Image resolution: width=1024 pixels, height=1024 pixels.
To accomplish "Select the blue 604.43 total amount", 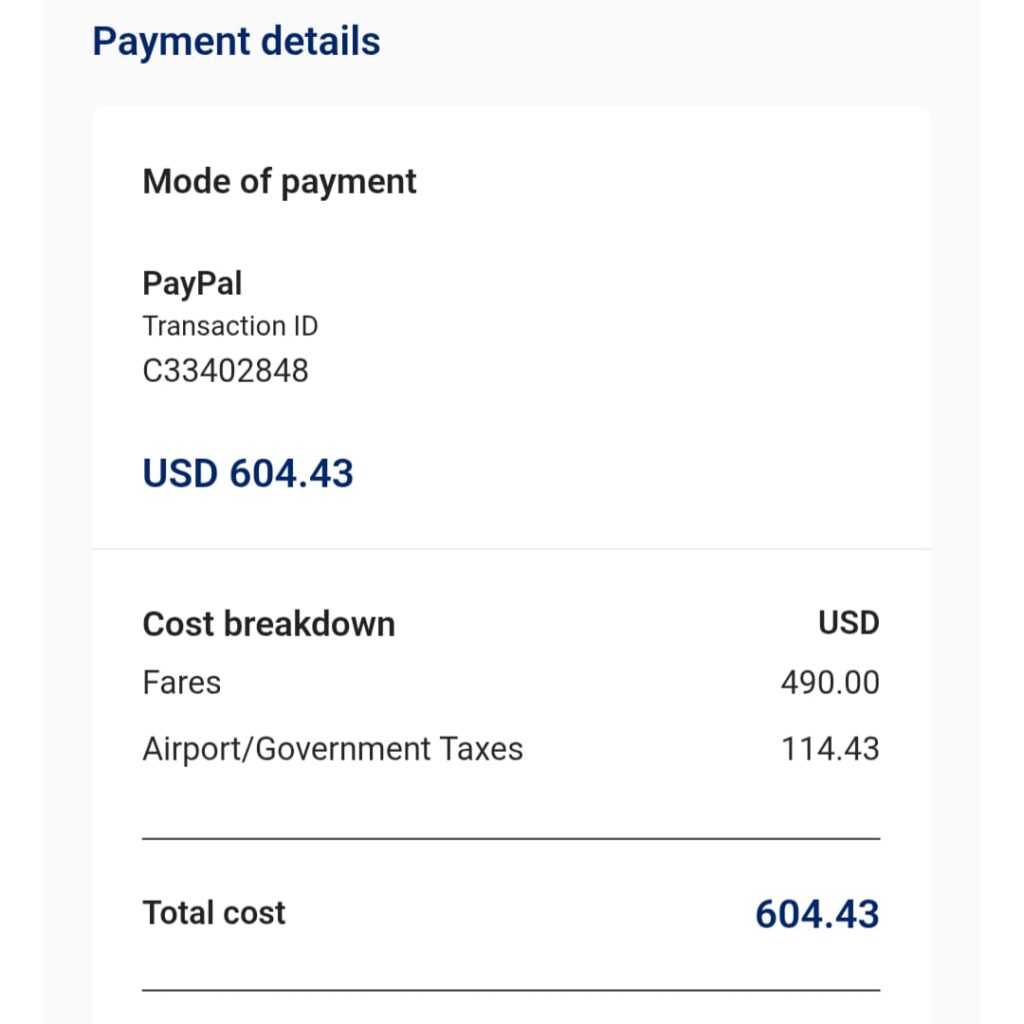I will pos(816,914).
